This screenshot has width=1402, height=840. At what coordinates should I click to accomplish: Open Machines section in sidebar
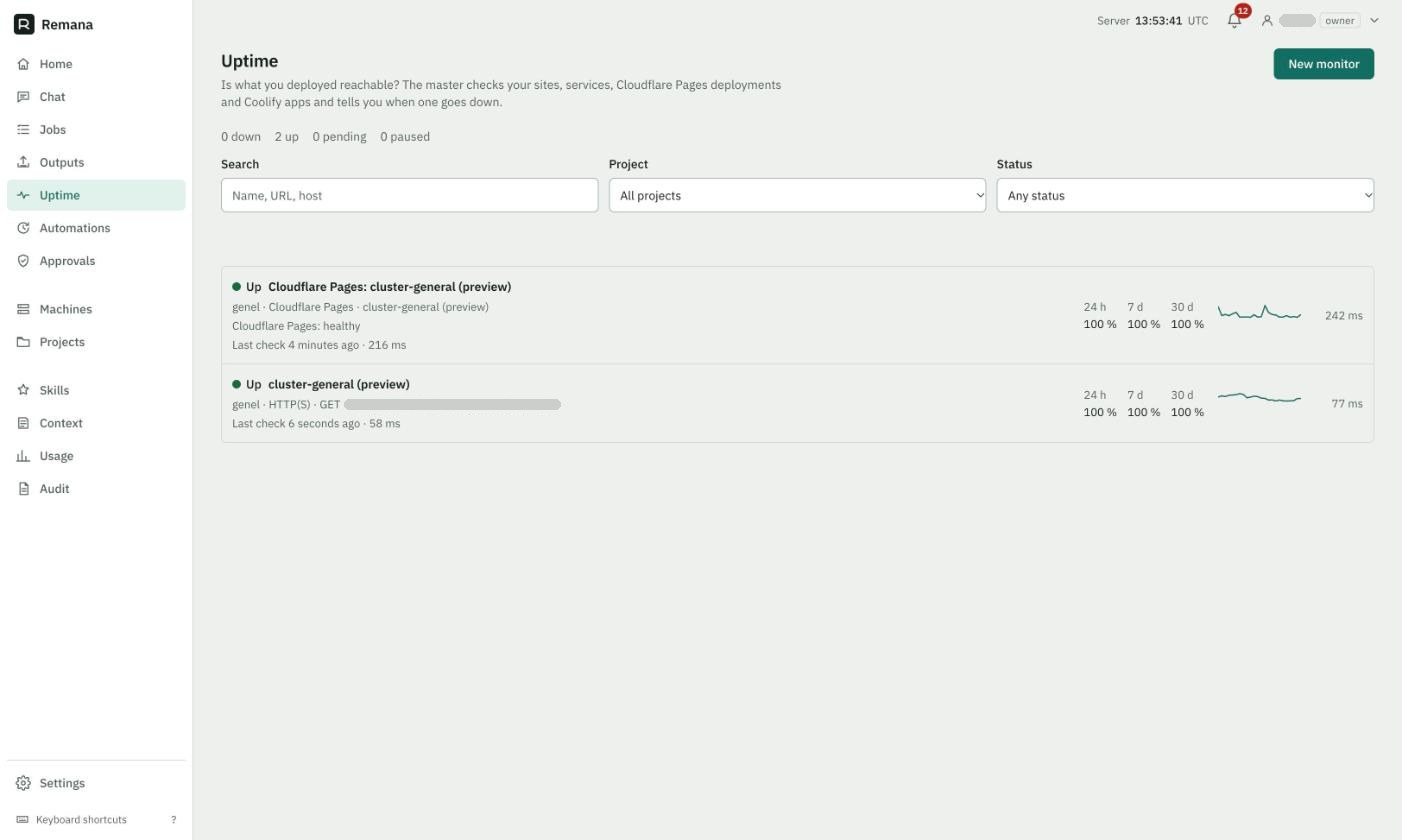[x=96, y=309]
